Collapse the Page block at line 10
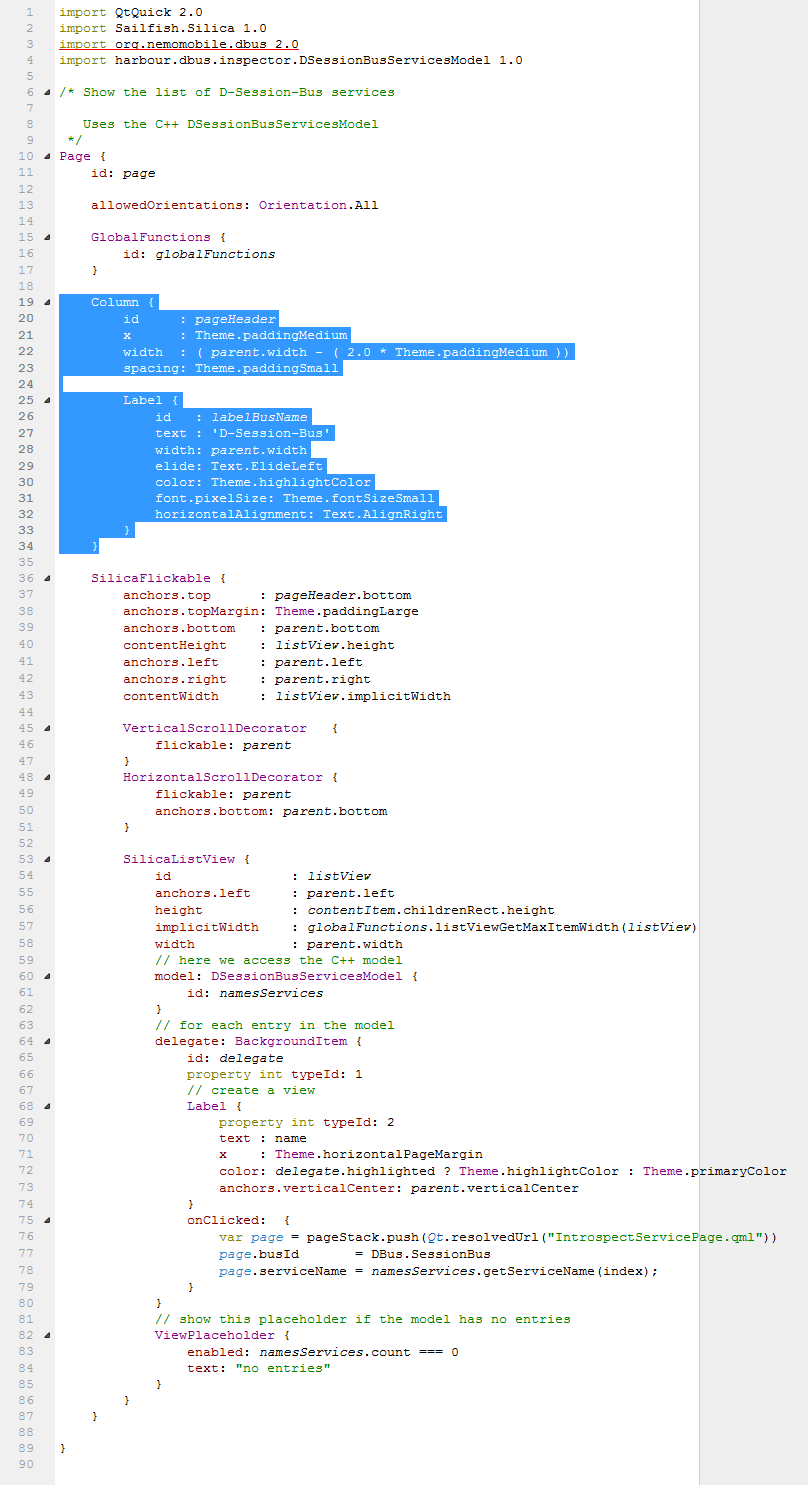 click(47, 156)
